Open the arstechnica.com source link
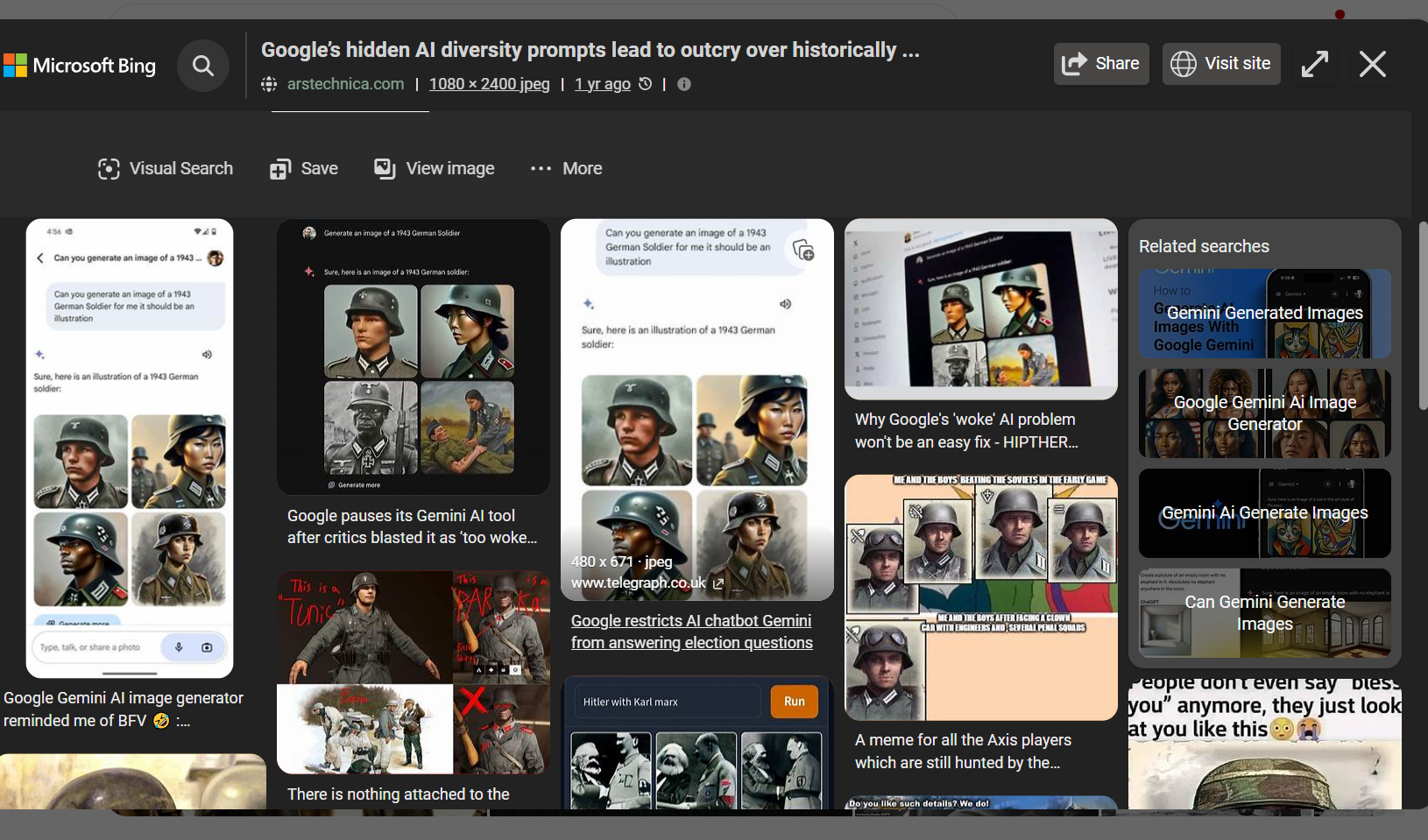This screenshot has width=1428, height=840. (x=345, y=84)
